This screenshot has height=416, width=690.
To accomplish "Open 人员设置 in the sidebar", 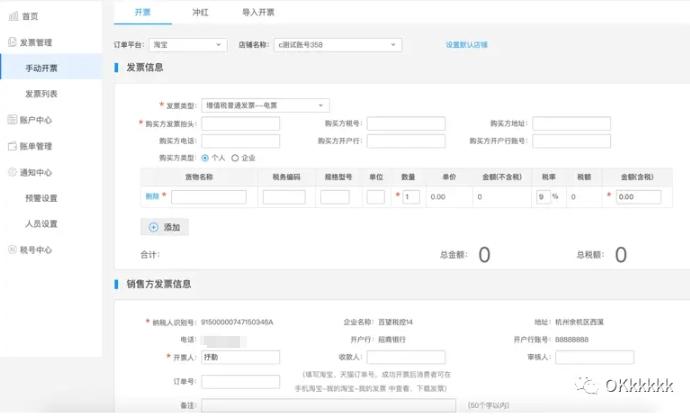I will point(41,224).
